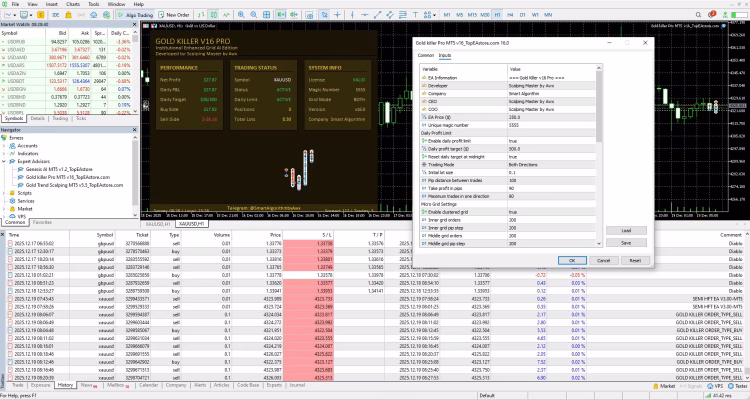The height and width of the screenshot is (400, 750).
Task: Select Gold Trend Scalping MT5 v5.5 advisor
Action: pos(74,185)
